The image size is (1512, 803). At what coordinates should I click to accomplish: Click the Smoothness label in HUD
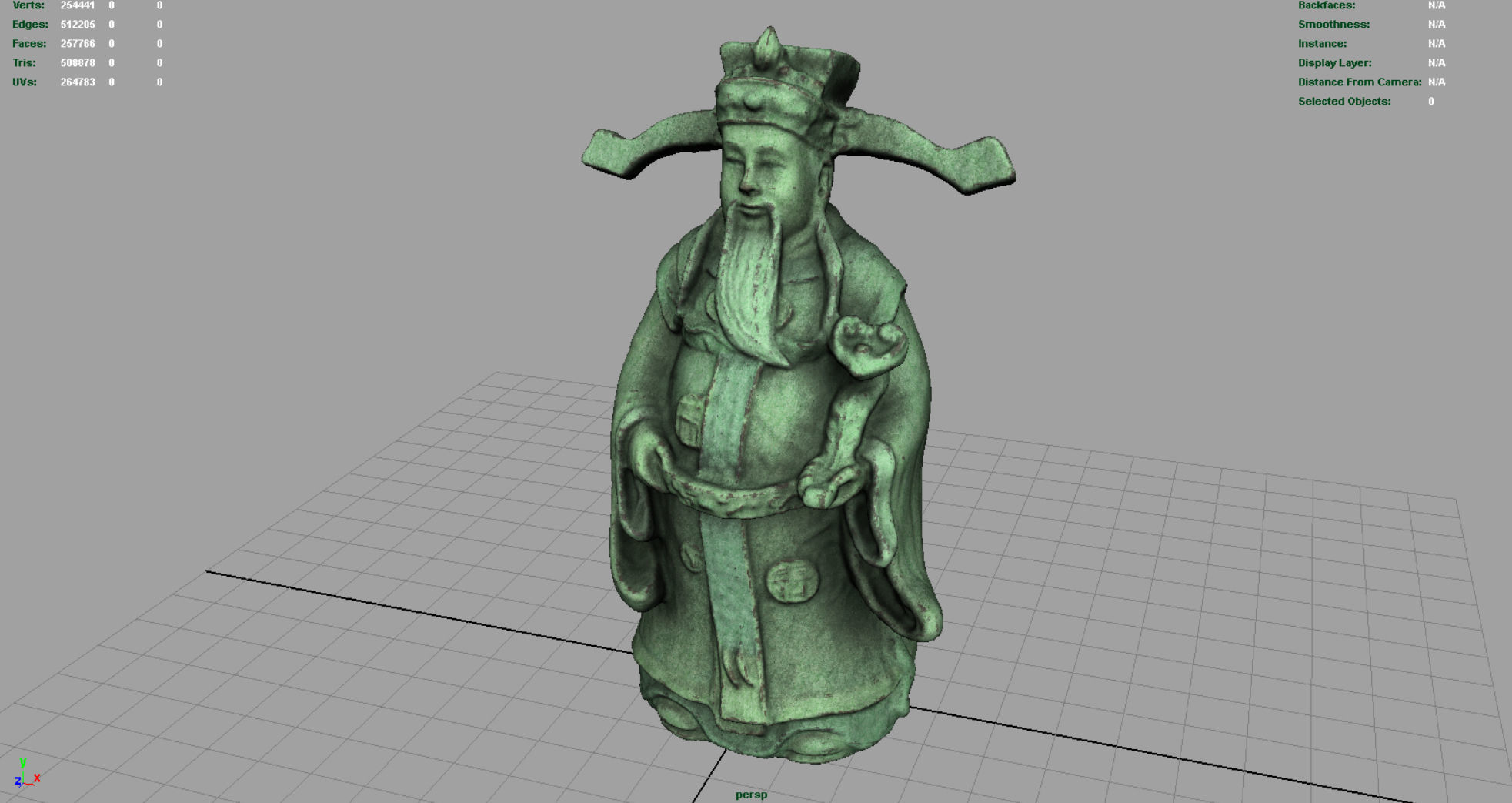point(1333,25)
